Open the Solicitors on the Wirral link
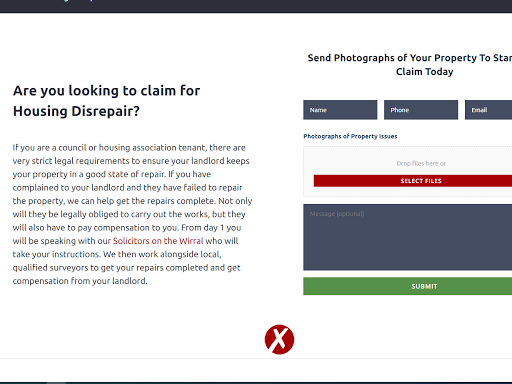 coord(158,241)
